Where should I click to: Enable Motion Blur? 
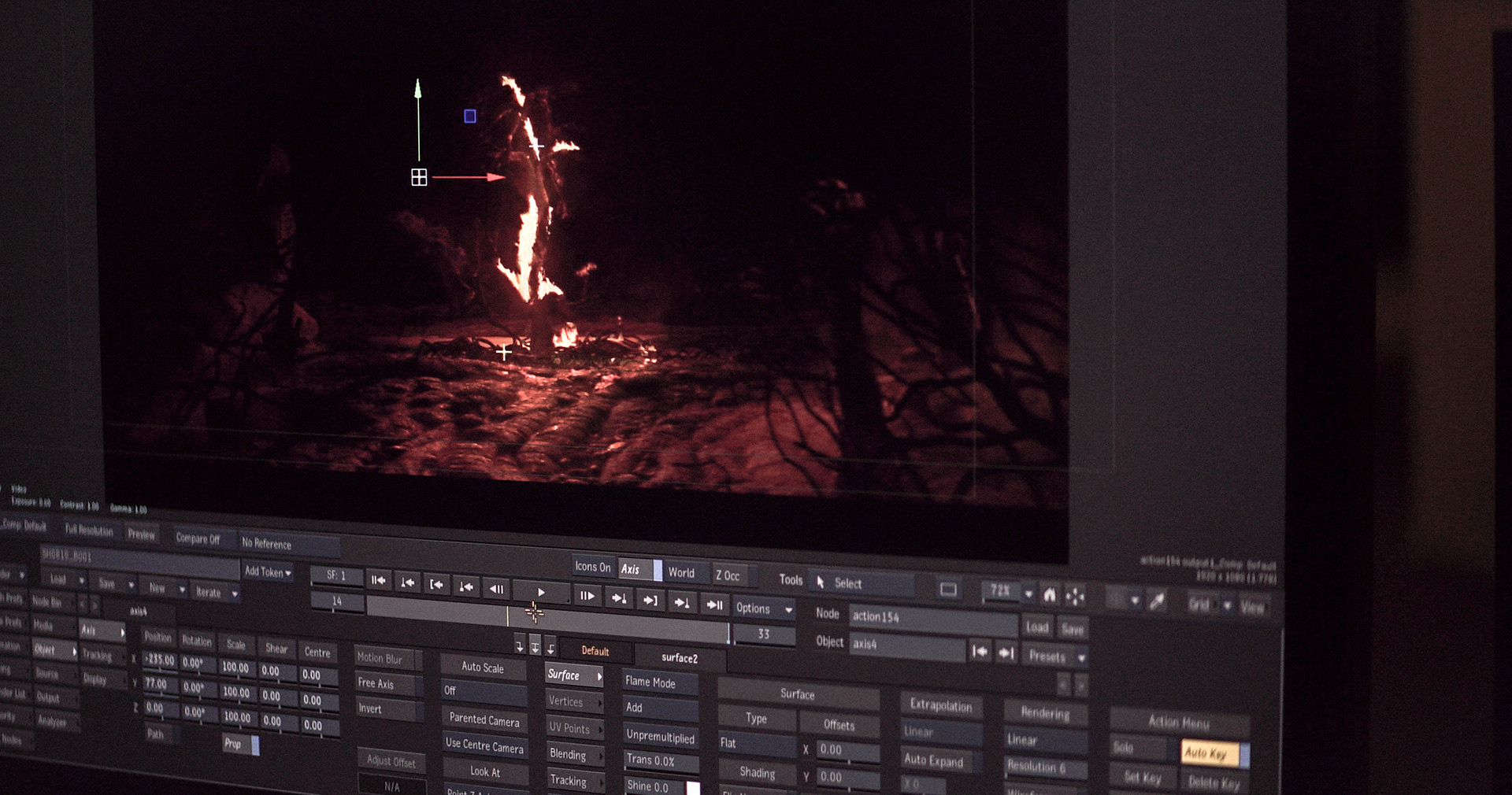point(387,658)
